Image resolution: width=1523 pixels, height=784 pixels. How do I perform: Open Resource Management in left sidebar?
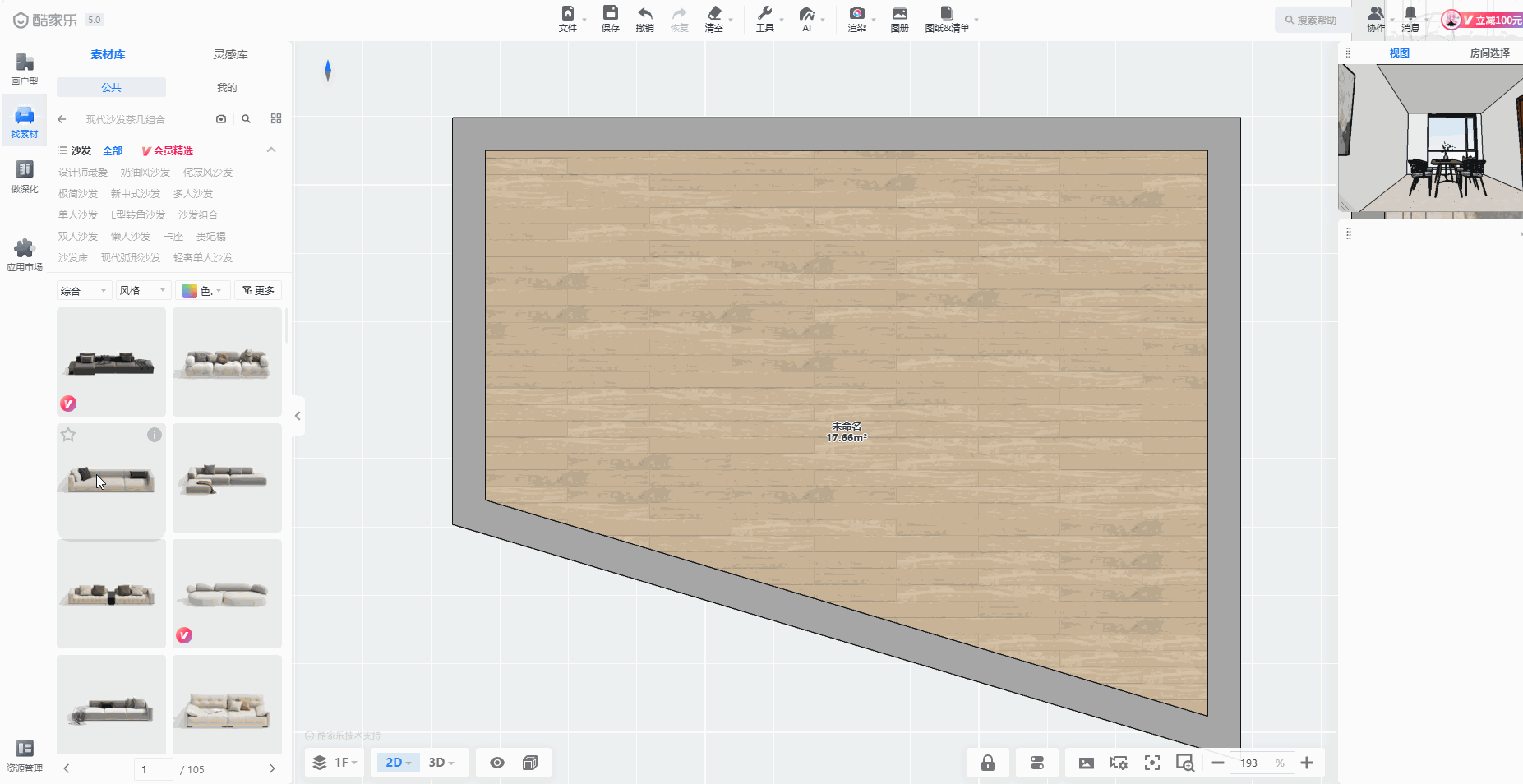25,756
